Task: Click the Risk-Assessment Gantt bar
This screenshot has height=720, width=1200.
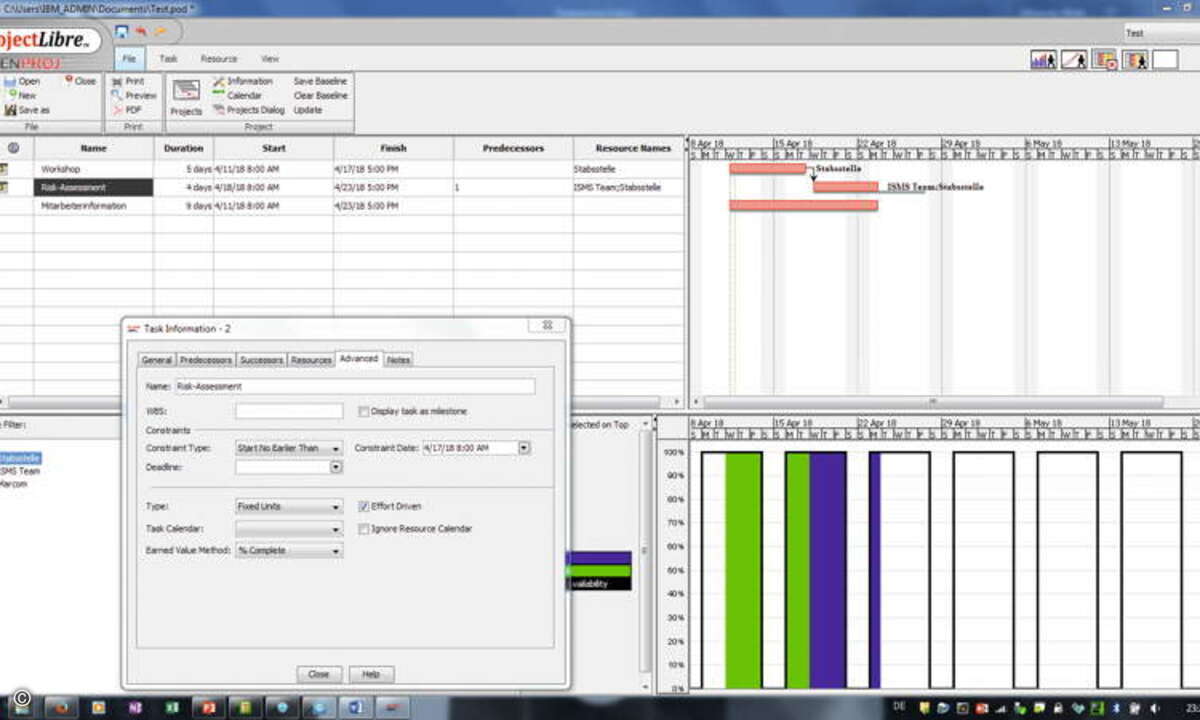Action: [846, 187]
